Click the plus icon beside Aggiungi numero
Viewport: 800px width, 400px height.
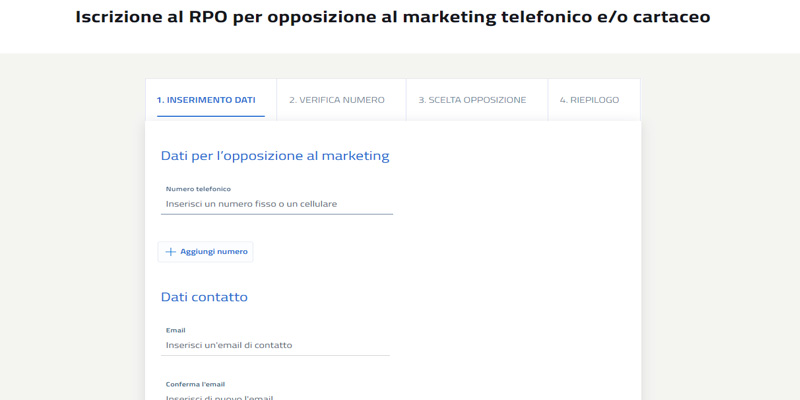(x=170, y=252)
